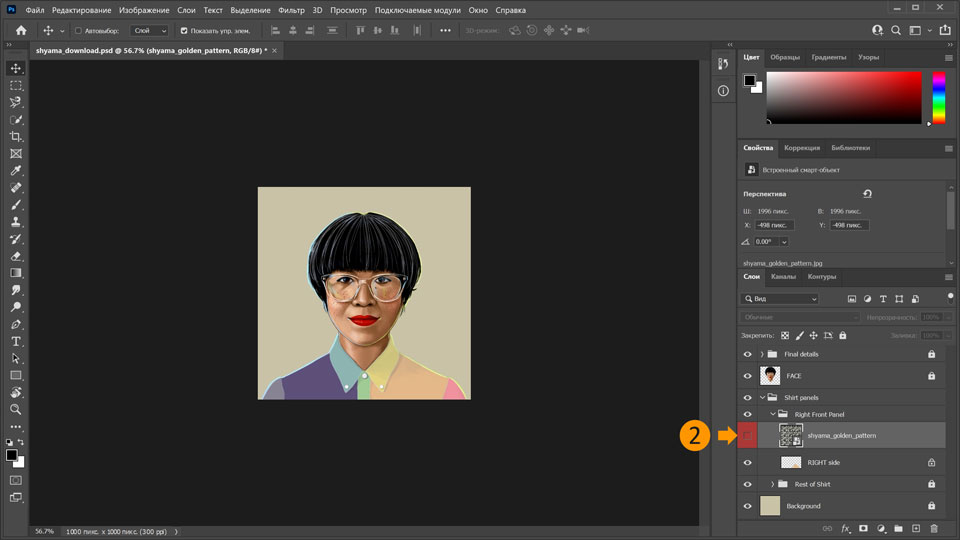The image size is (960, 540).
Task: Select the Zoom tool in the toolbar
Action: pos(16,409)
